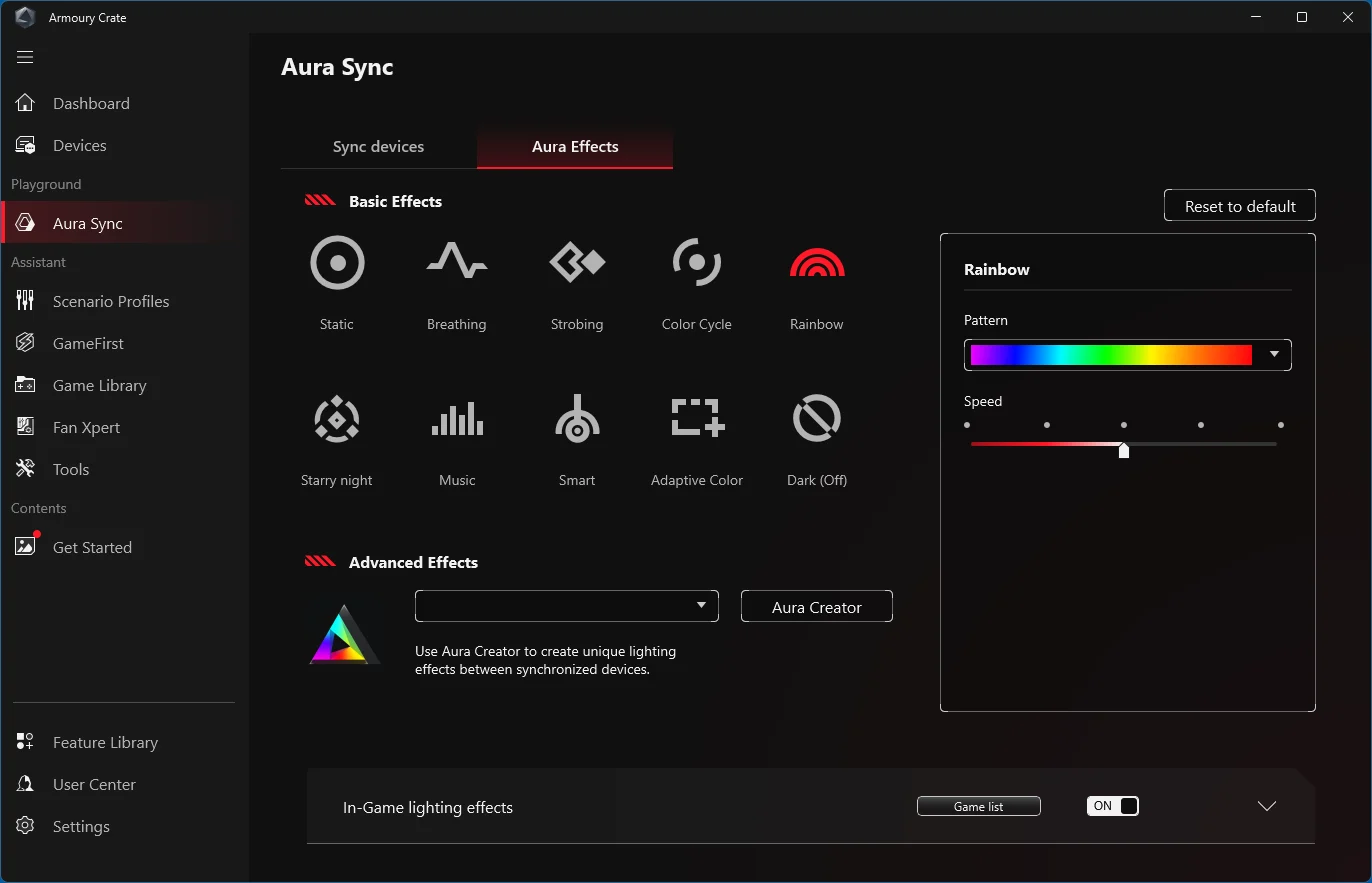The width and height of the screenshot is (1372, 883).
Task: Click the Tools wrench icon
Action: point(25,469)
